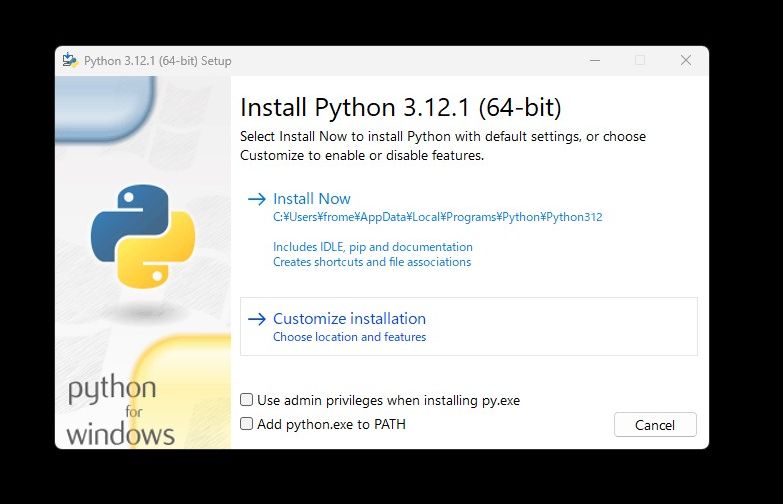783x504 pixels.
Task: Minimize the Python Setup window
Action: click(x=594, y=60)
